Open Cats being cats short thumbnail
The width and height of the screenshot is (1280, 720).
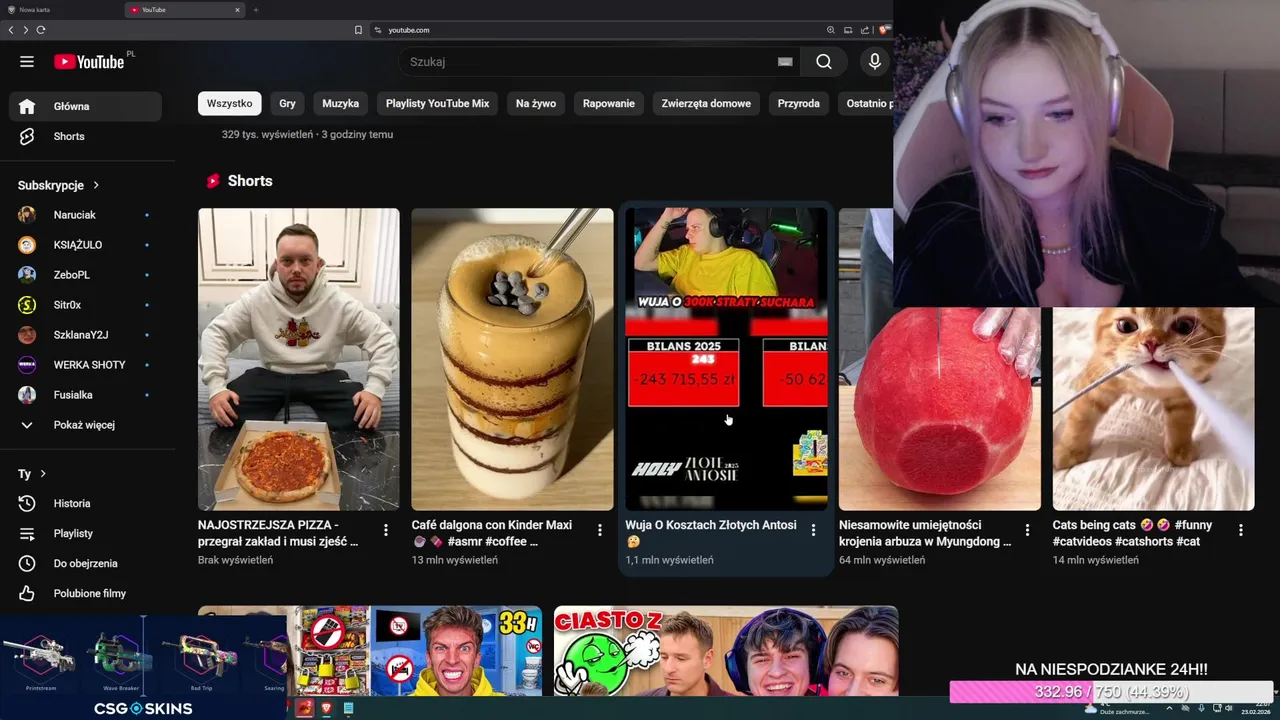coord(1153,408)
